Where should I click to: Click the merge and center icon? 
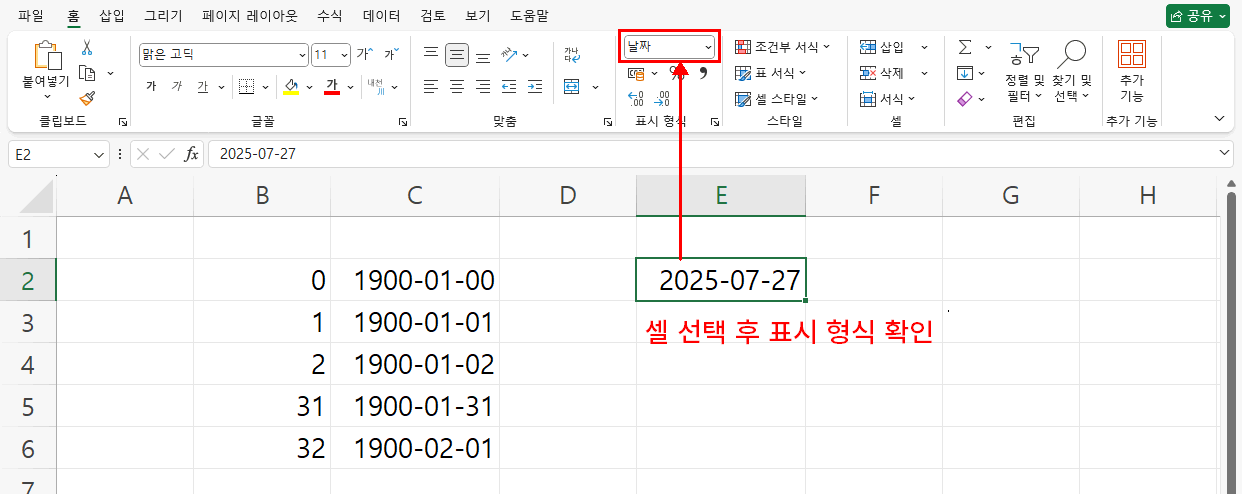572,86
